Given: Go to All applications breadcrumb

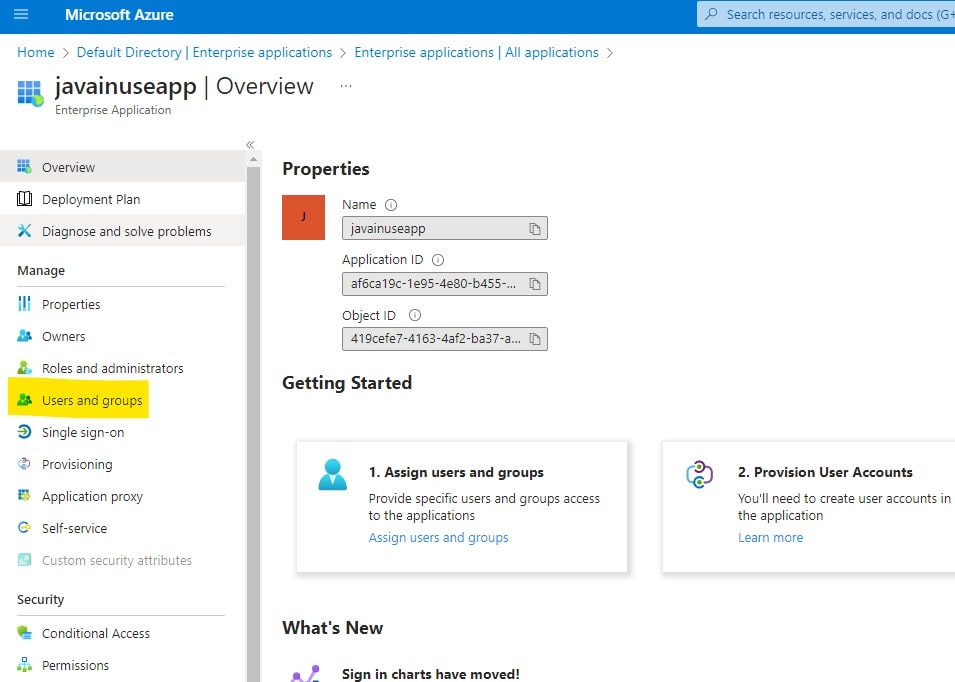Looking at the screenshot, I should tap(476, 52).
